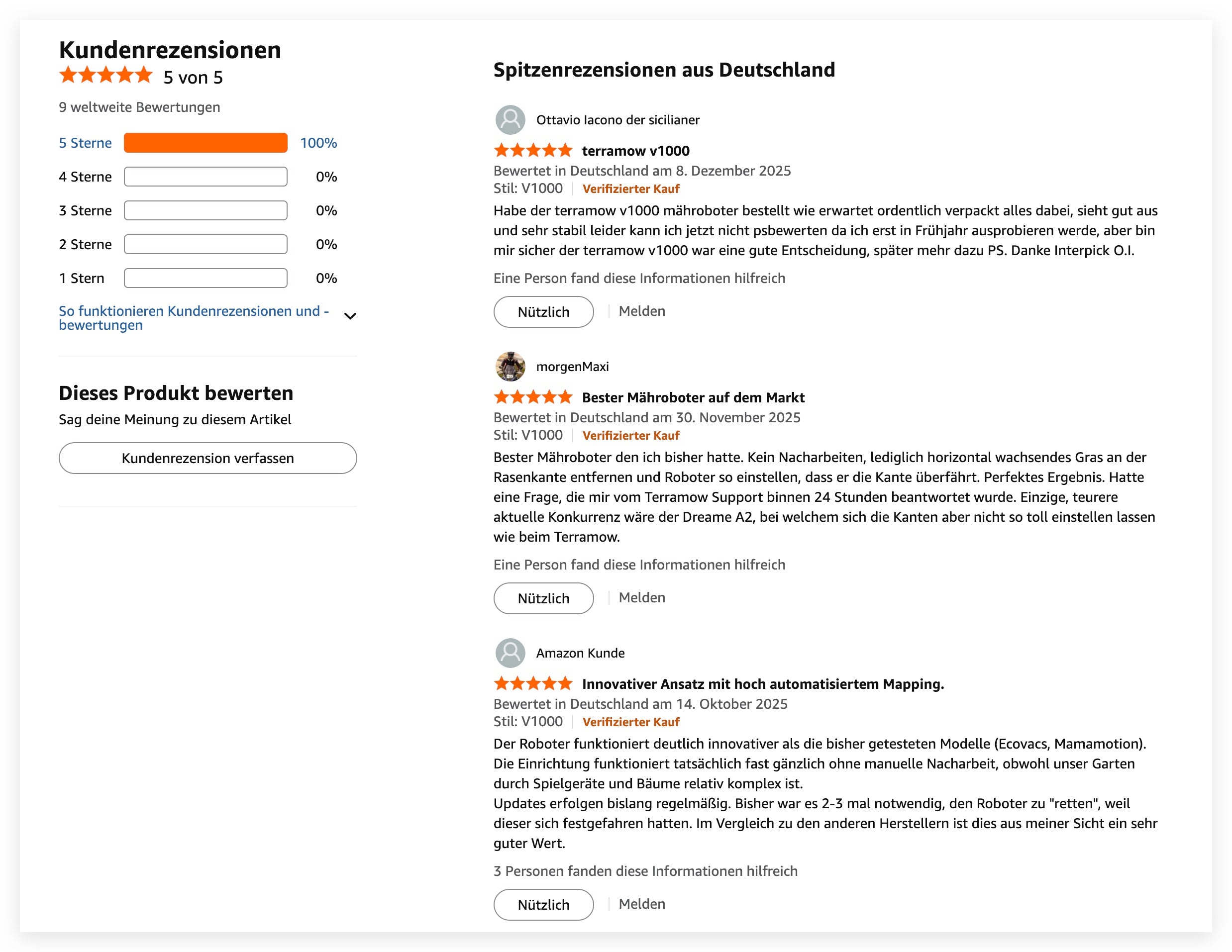Click Ottavio Iacono's default profile avatar
Screen dimensions: 1232x952
[510, 119]
